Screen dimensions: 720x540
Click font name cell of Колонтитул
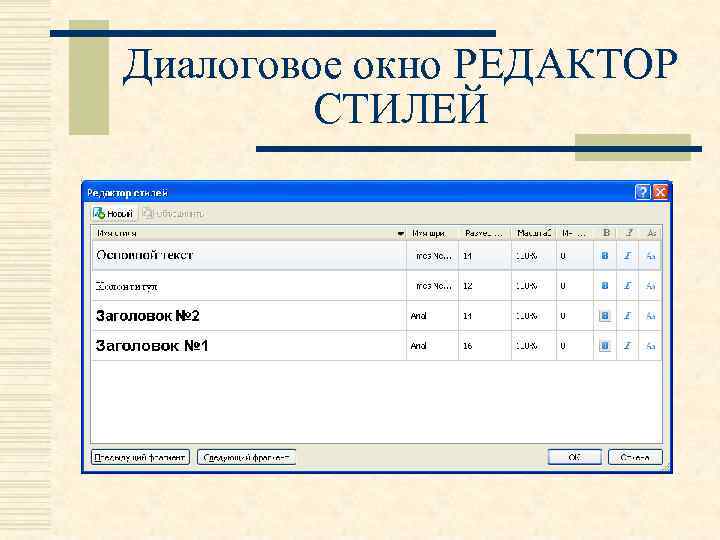coord(433,286)
